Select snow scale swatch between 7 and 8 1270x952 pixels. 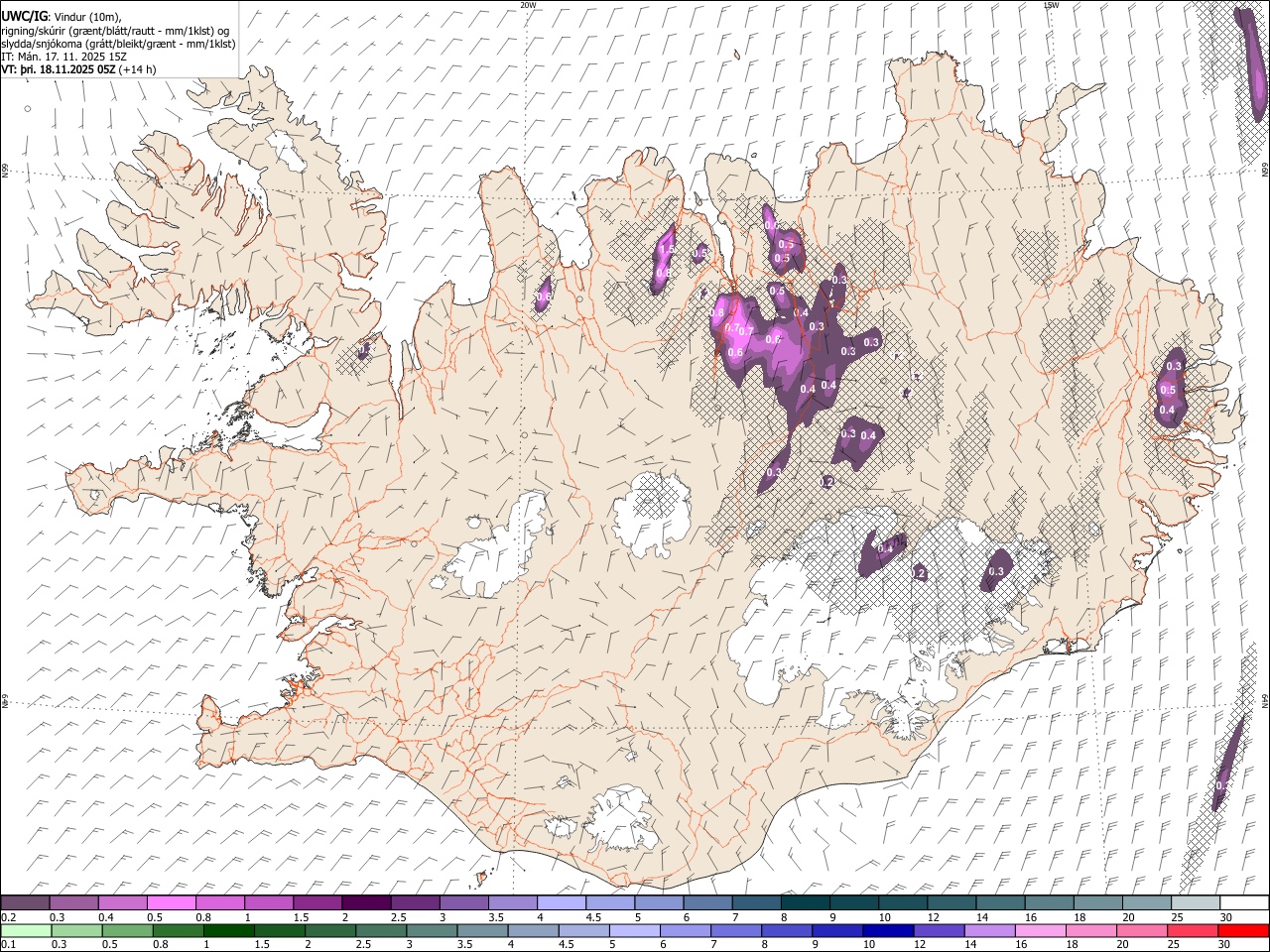tap(756, 902)
